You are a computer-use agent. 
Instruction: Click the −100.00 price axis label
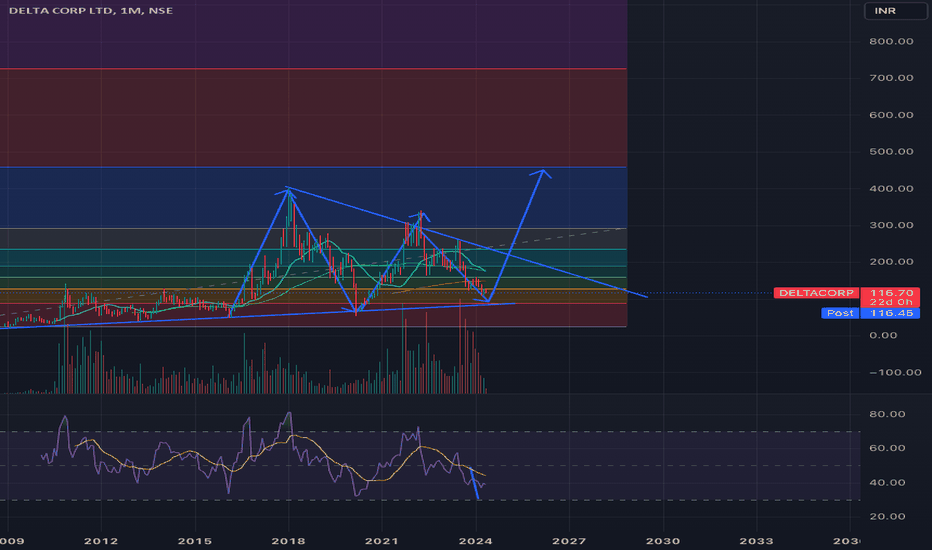click(x=895, y=372)
